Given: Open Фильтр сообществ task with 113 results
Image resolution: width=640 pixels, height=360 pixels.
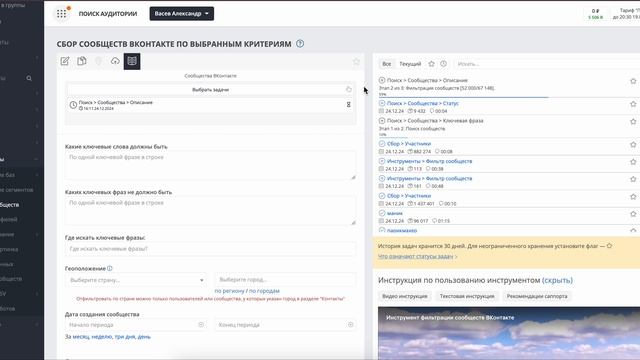Looking at the screenshot, I should tap(429, 161).
